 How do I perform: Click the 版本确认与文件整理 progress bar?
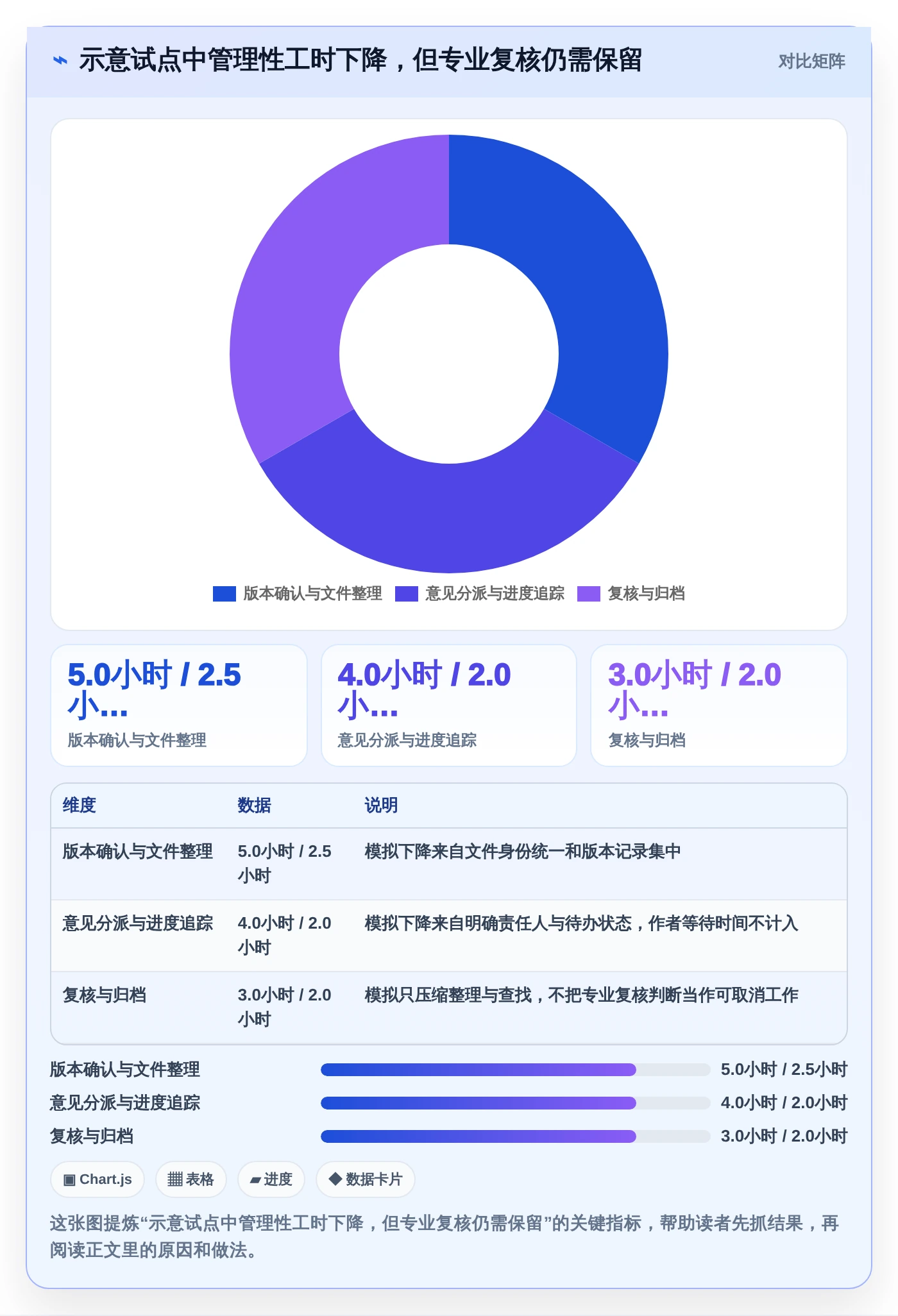click(516, 1070)
